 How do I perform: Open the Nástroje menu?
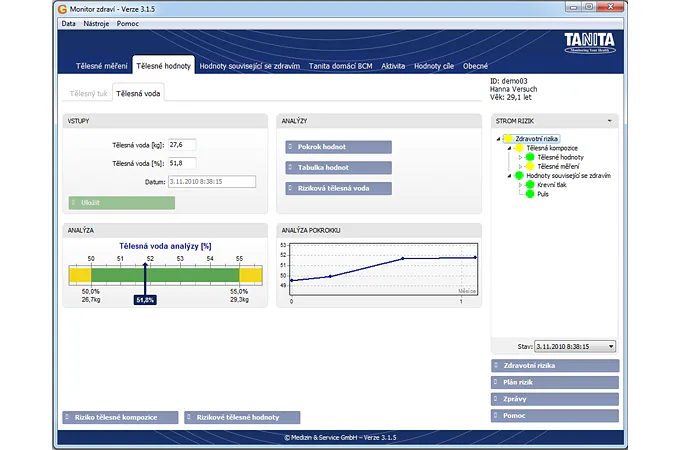96,22
